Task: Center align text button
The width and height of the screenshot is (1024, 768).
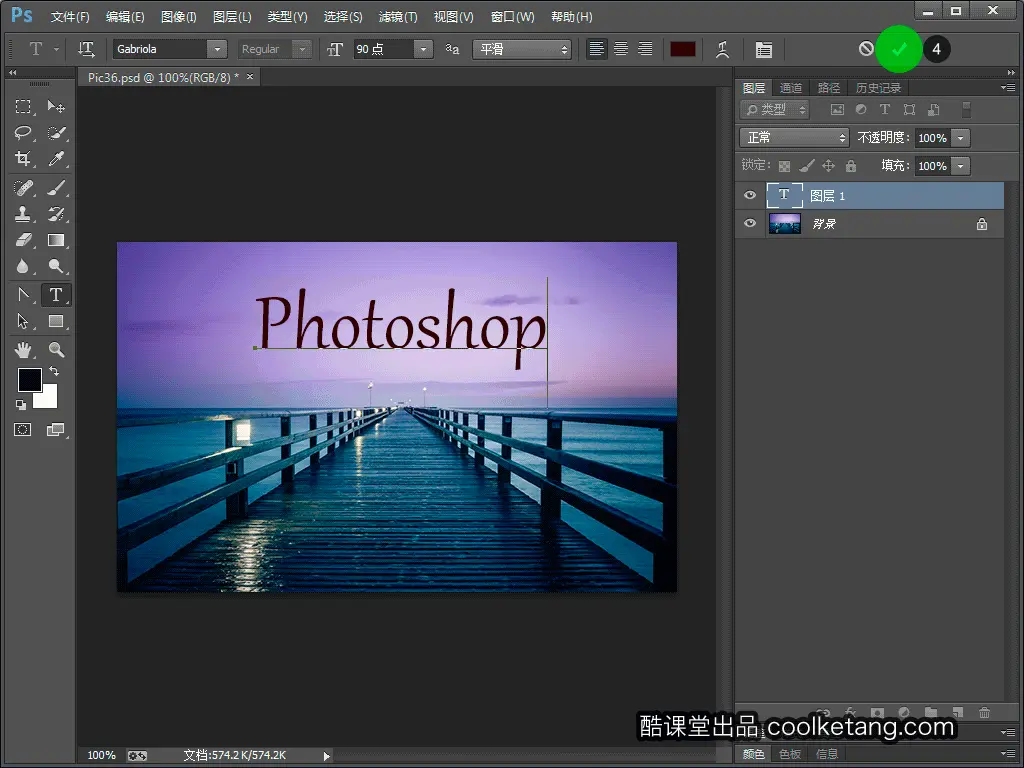Action: click(621, 49)
